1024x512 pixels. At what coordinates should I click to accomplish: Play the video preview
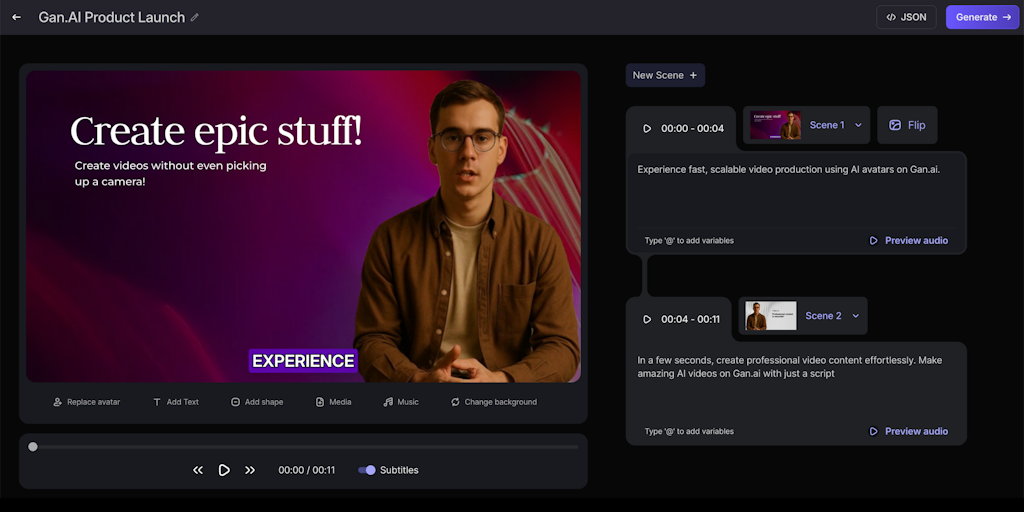[224, 470]
